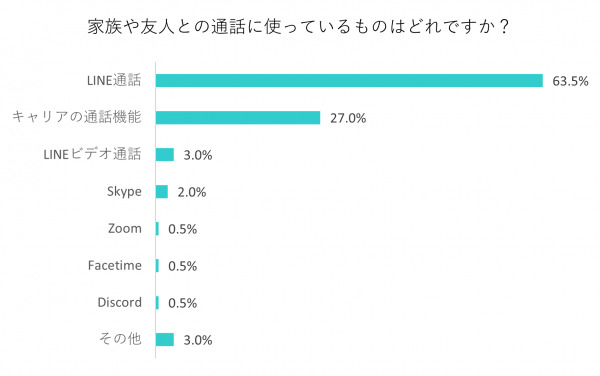Click the Facetime axis label

tap(115, 265)
